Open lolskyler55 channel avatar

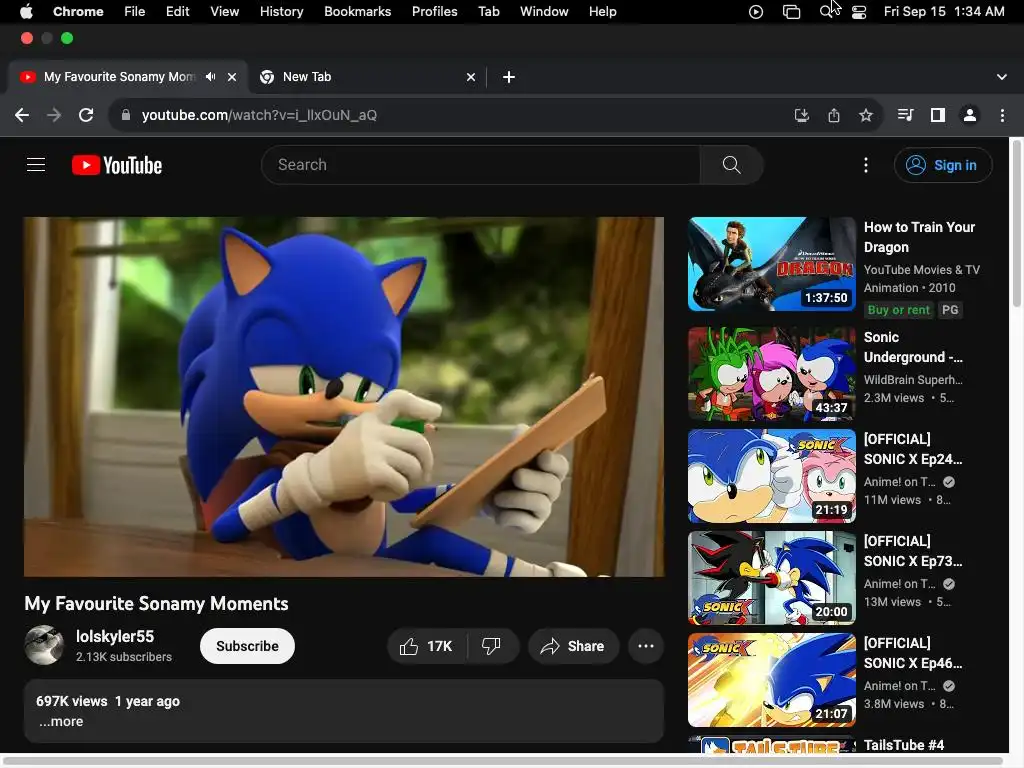(x=44, y=645)
